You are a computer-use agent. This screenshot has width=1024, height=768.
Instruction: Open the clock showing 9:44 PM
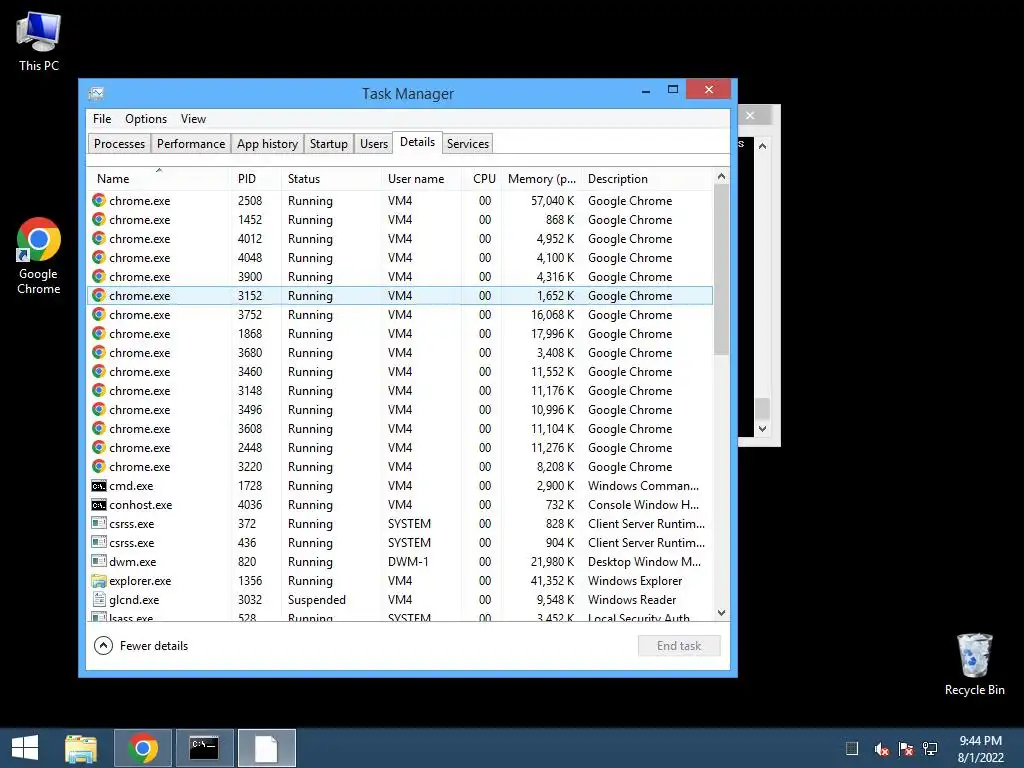point(980,749)
